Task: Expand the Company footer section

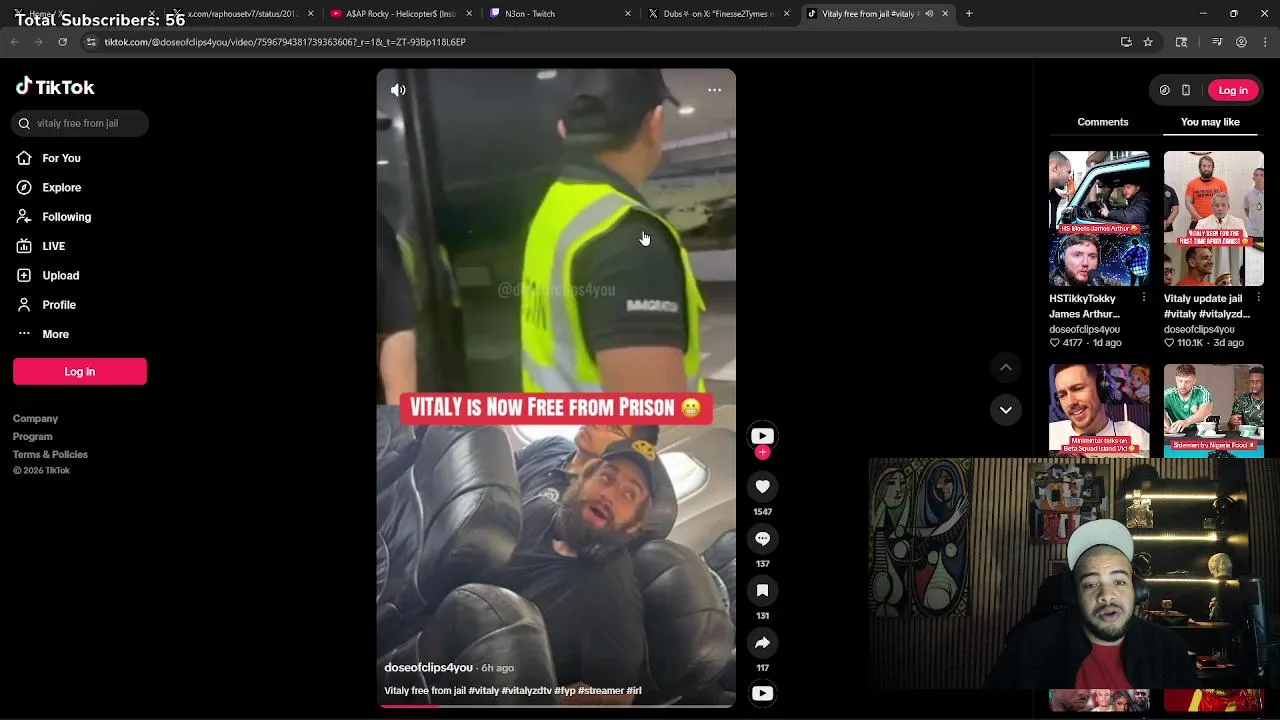Action: 35,419
